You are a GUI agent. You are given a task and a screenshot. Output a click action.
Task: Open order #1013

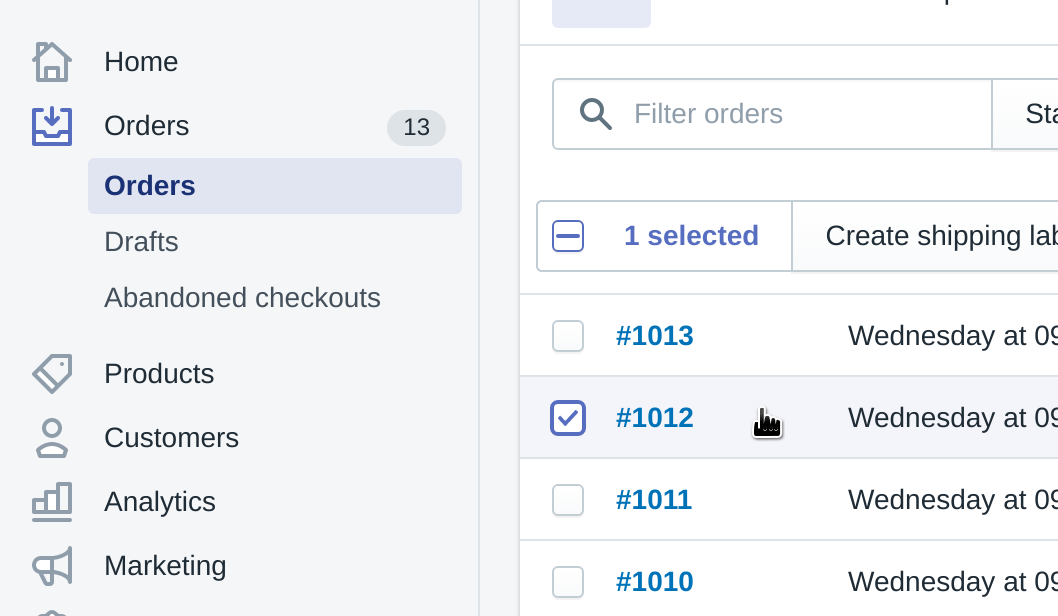(x=655, y=336)
